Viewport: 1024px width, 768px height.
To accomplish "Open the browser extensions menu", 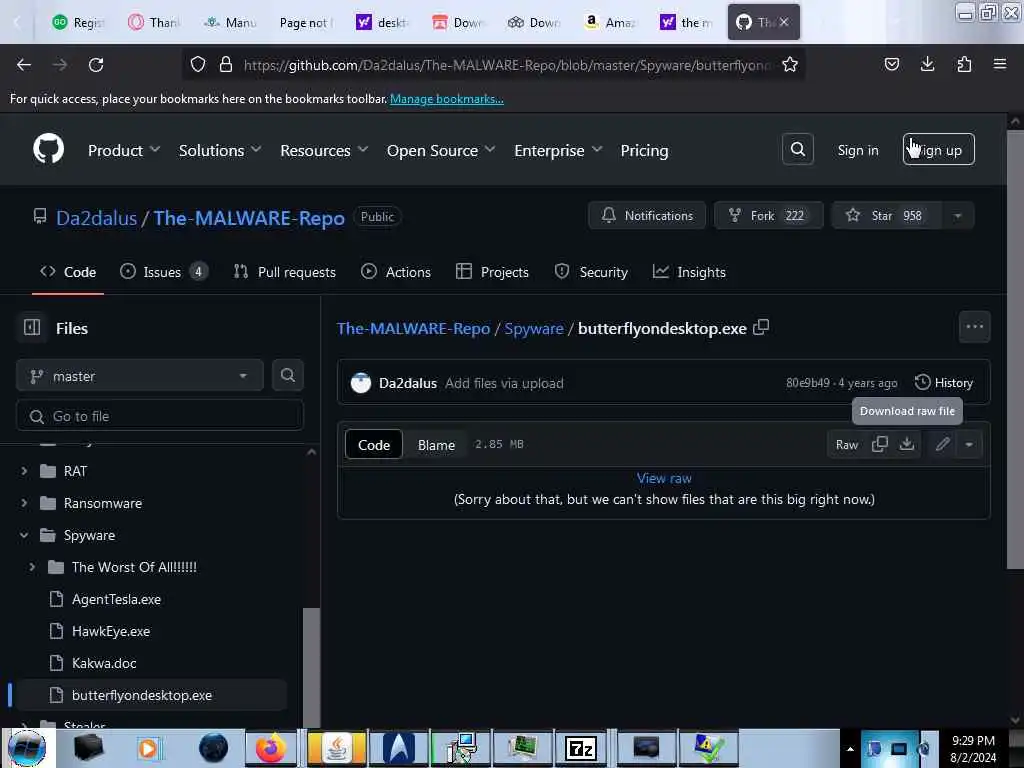I will click(x=964, y=65).
